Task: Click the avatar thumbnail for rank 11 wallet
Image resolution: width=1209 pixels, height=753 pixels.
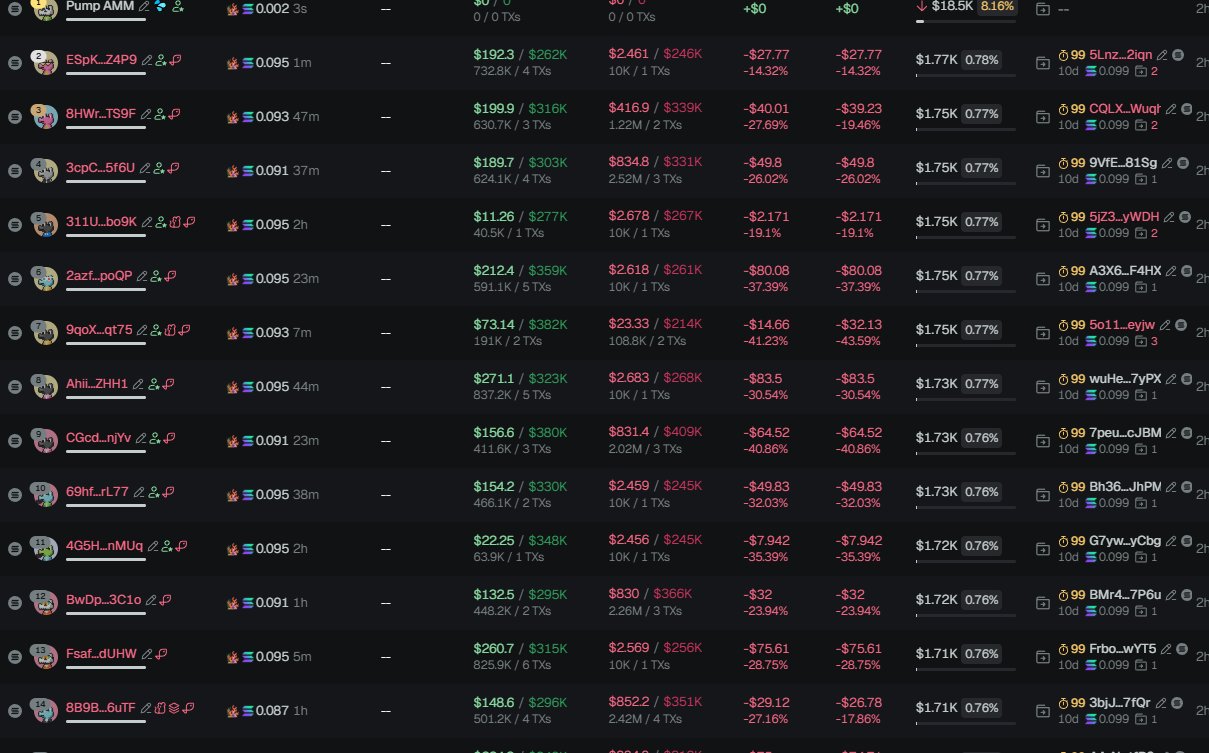Action: click(x=43, y=548)
